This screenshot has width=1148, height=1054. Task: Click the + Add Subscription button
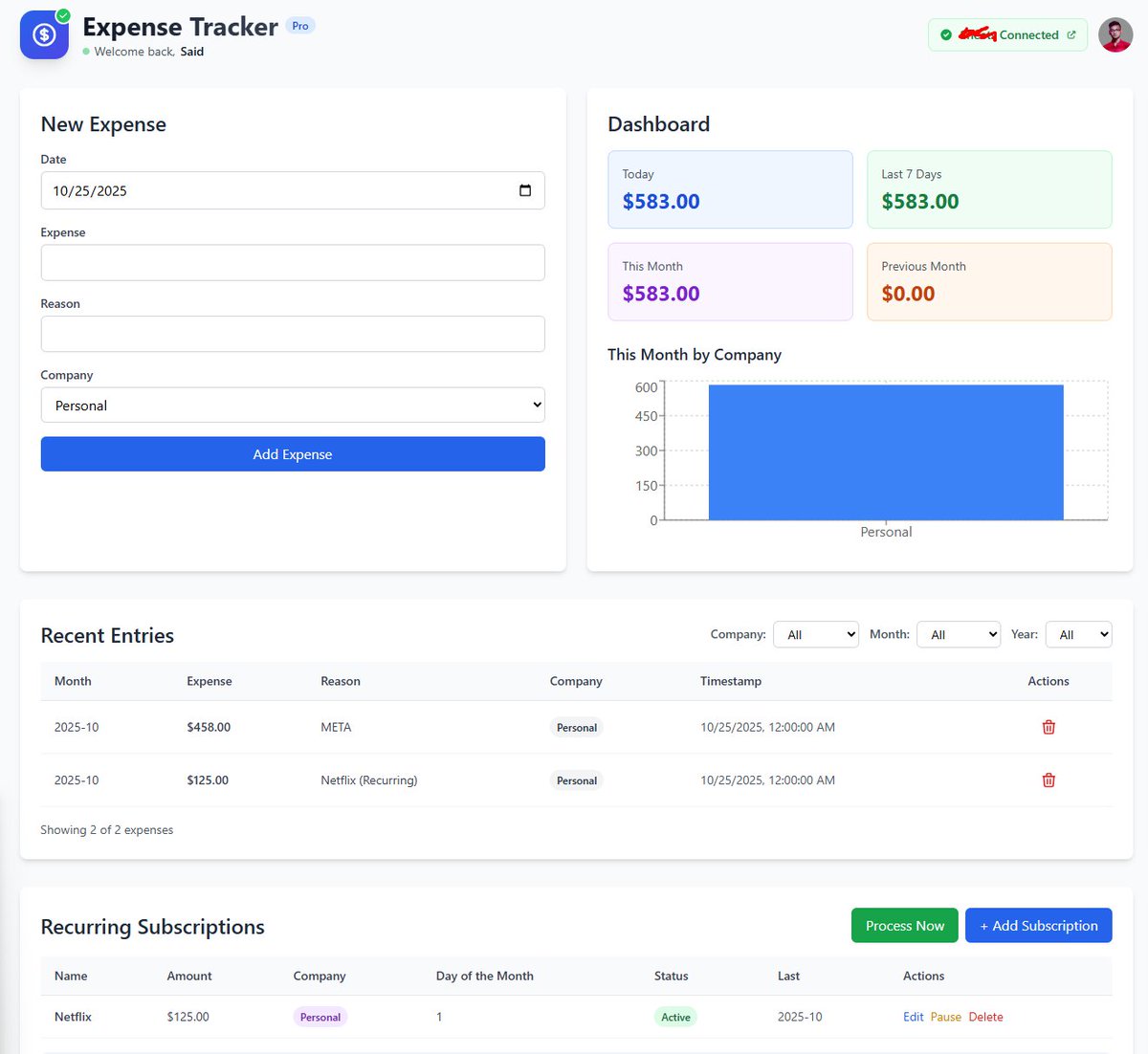pyautogui.click(x=1039, y=926)
